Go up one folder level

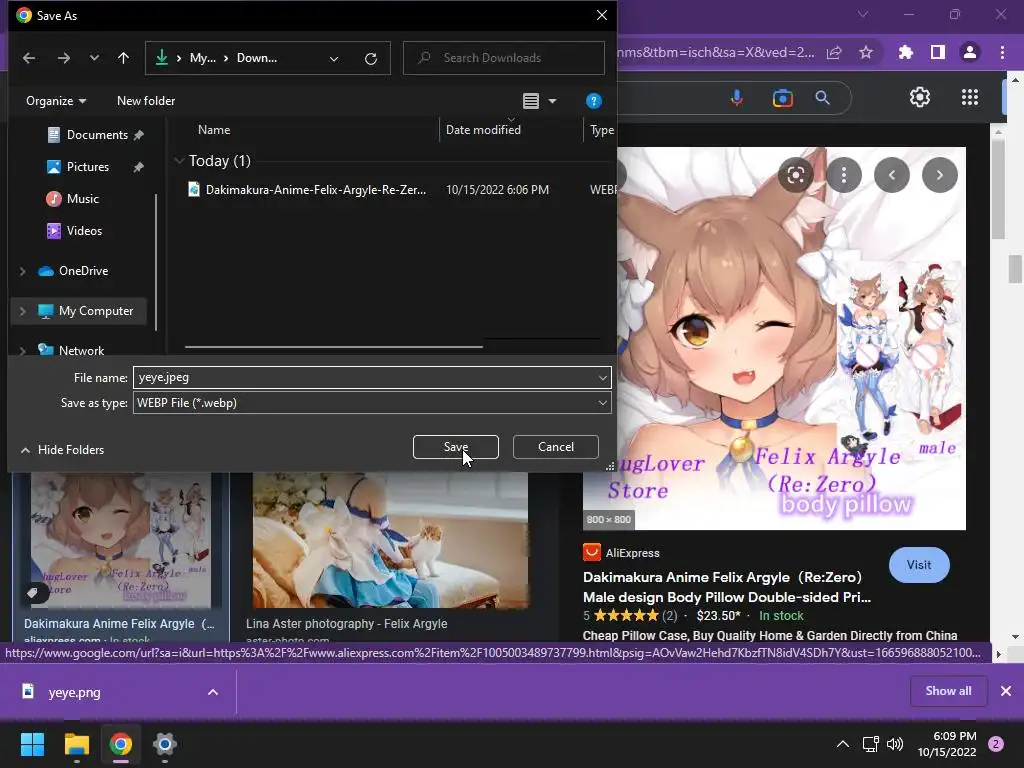point(123,58)
